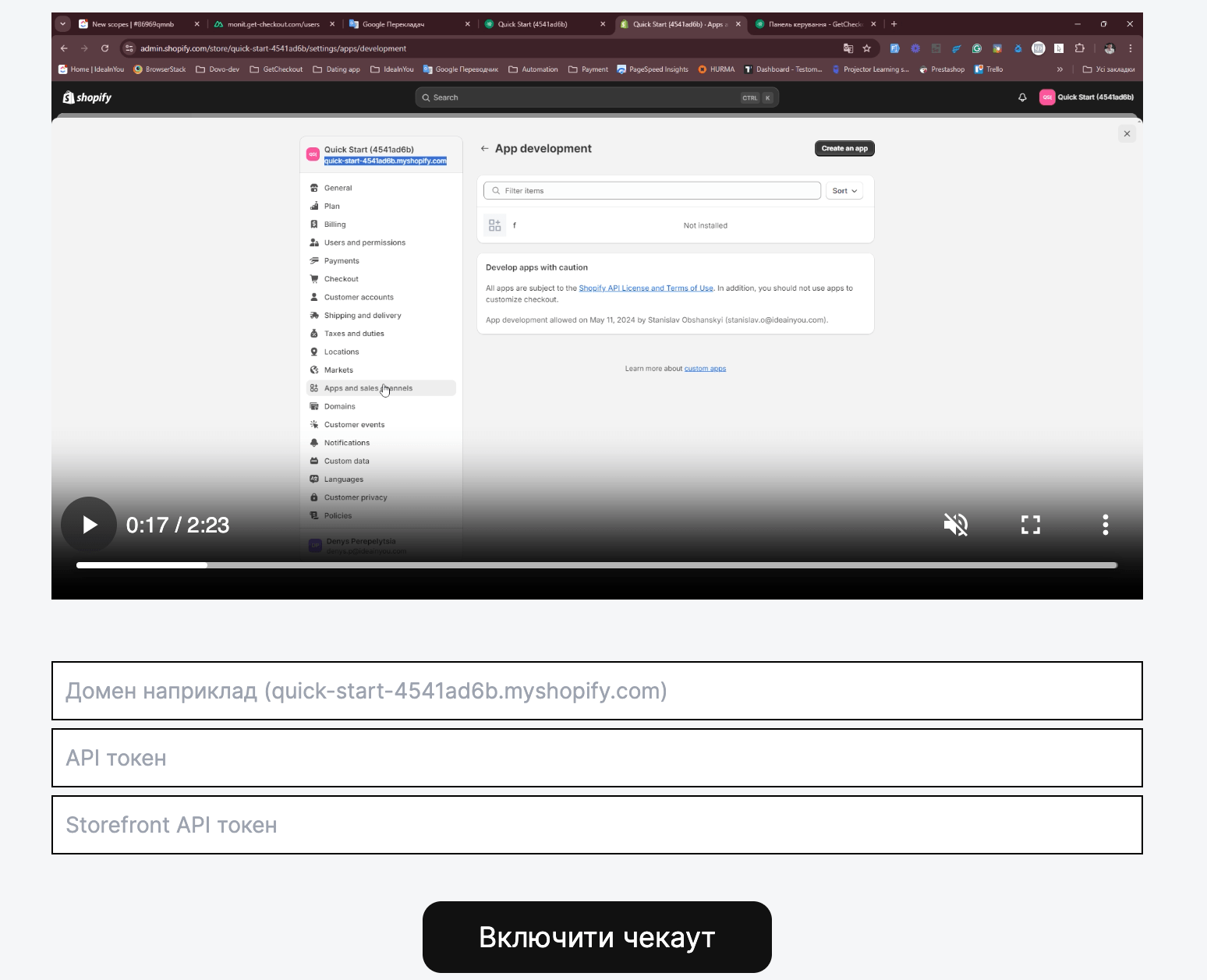Switch to the monit.get-checkout.com/users tab
1207x980 pixels.
coord(273,24)
